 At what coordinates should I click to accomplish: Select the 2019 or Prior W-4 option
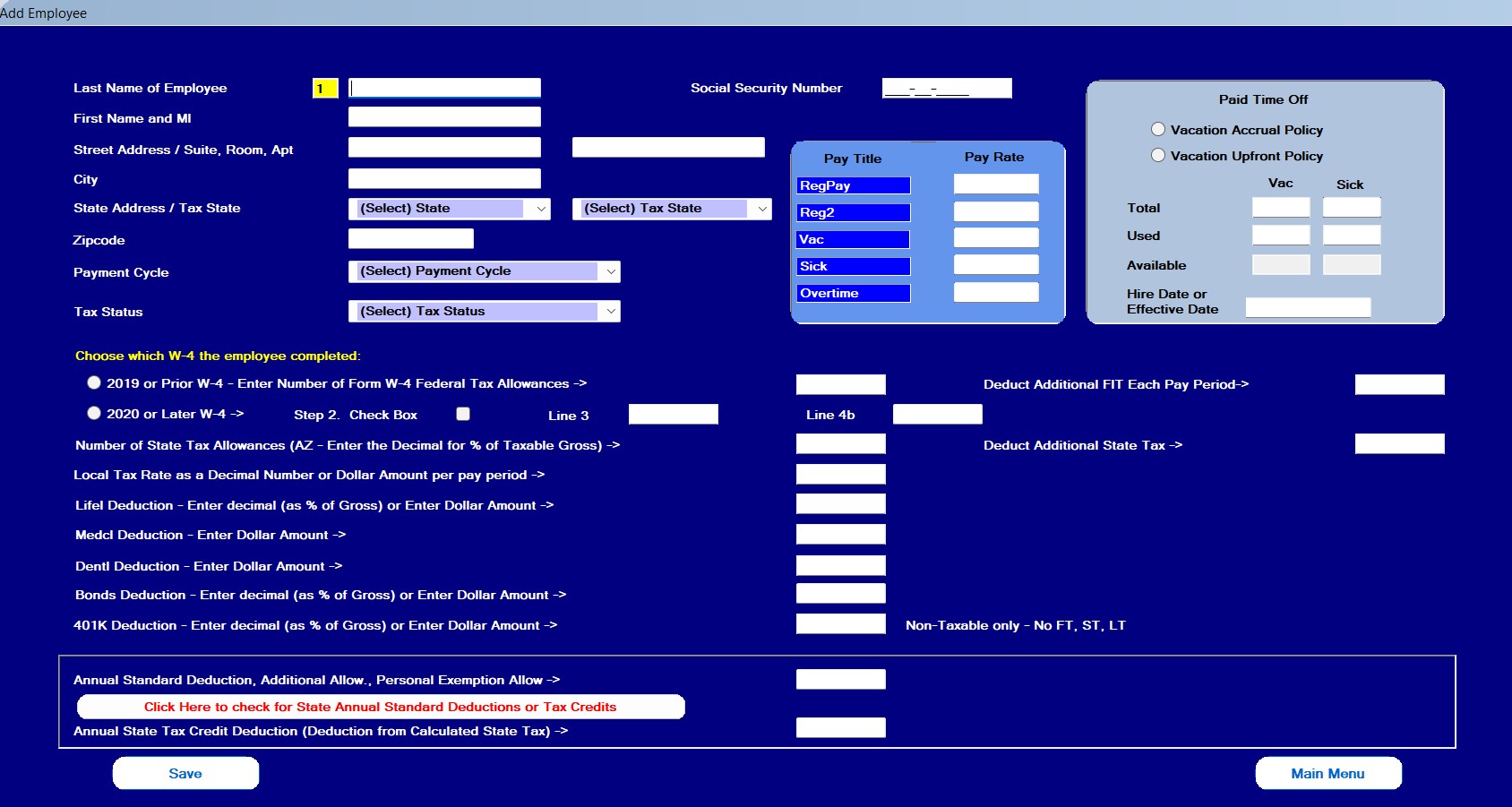[94, 382]
